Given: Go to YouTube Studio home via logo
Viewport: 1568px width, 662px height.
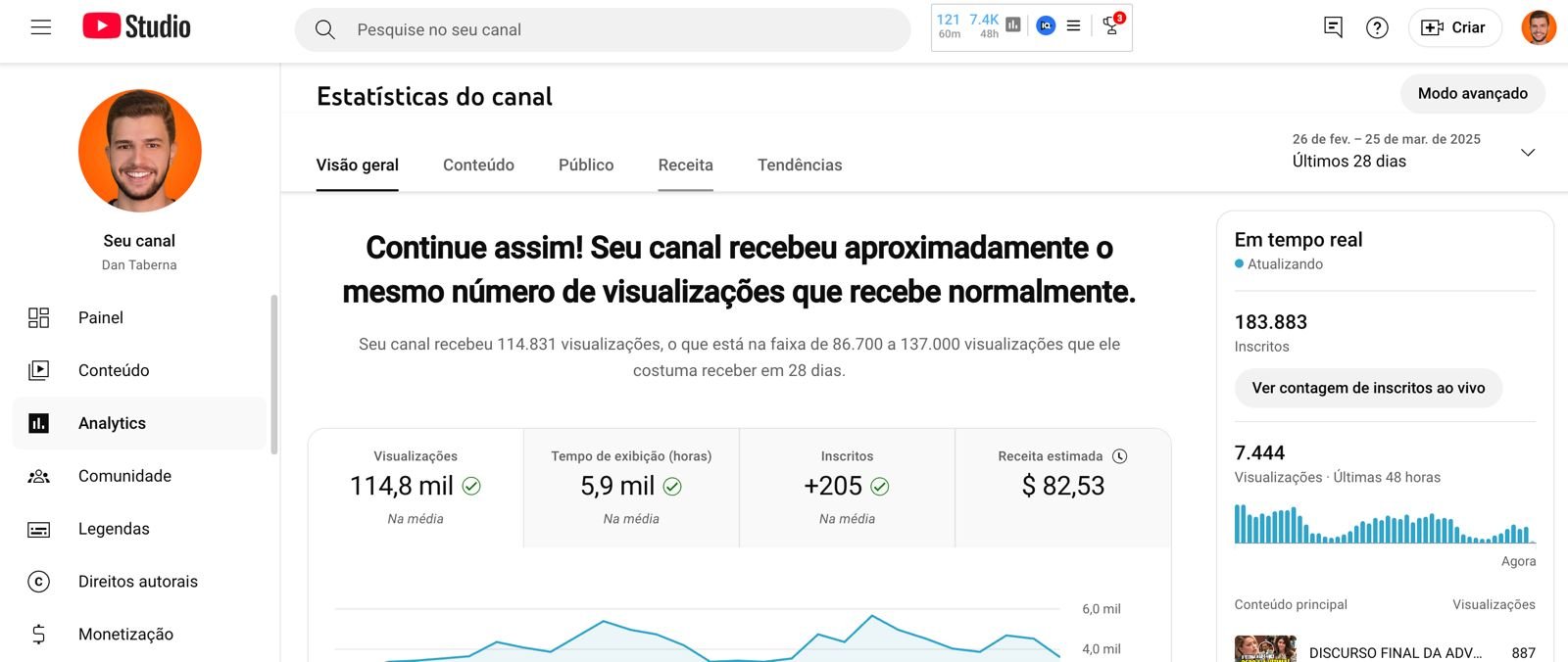Looking at the screenshot, I should pos(136,26).
